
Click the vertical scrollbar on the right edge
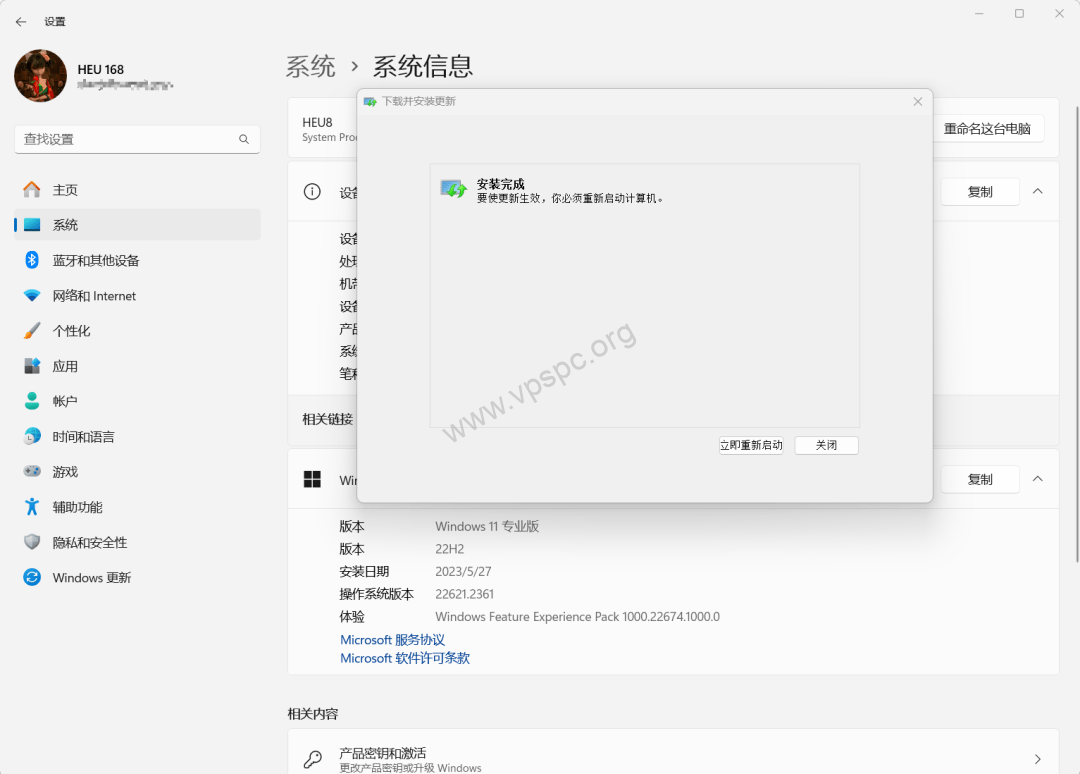1077,334
